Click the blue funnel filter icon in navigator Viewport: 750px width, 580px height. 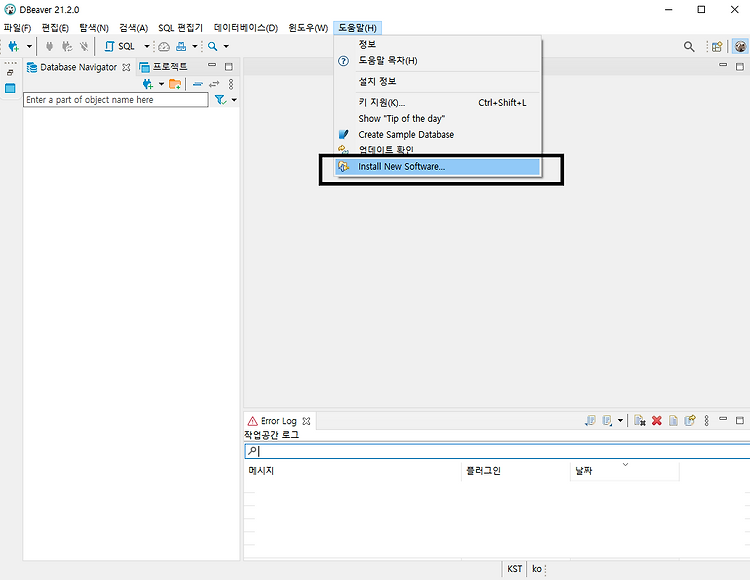pos(220,99)
